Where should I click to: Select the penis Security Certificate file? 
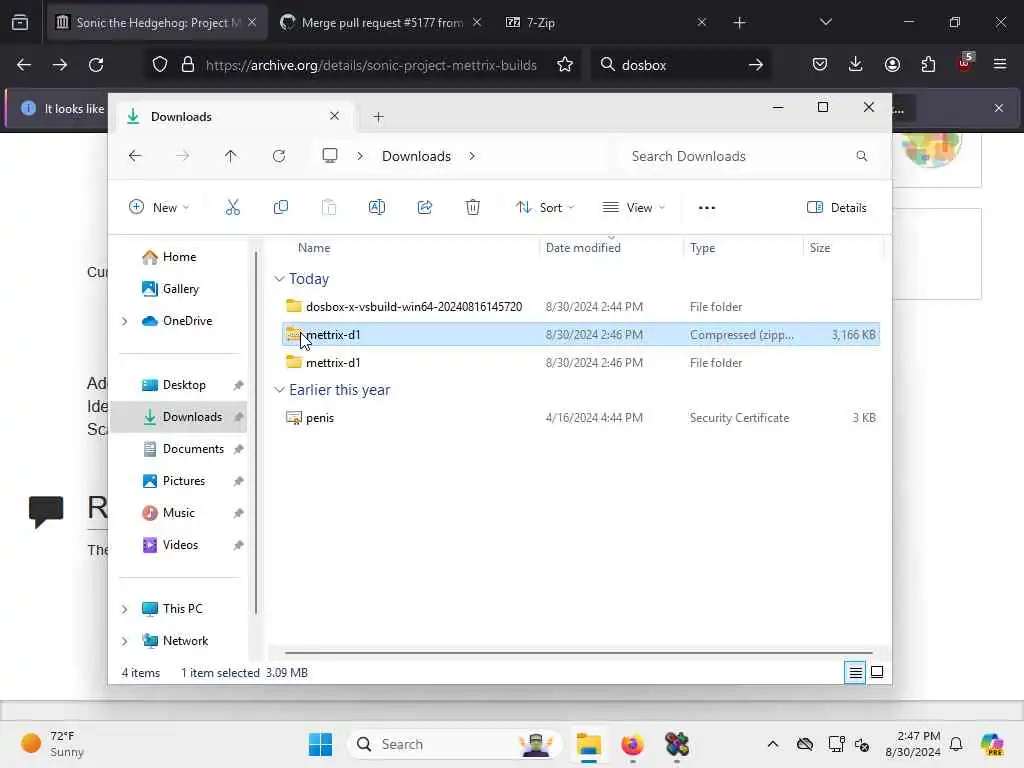click(x=581, y=417)
